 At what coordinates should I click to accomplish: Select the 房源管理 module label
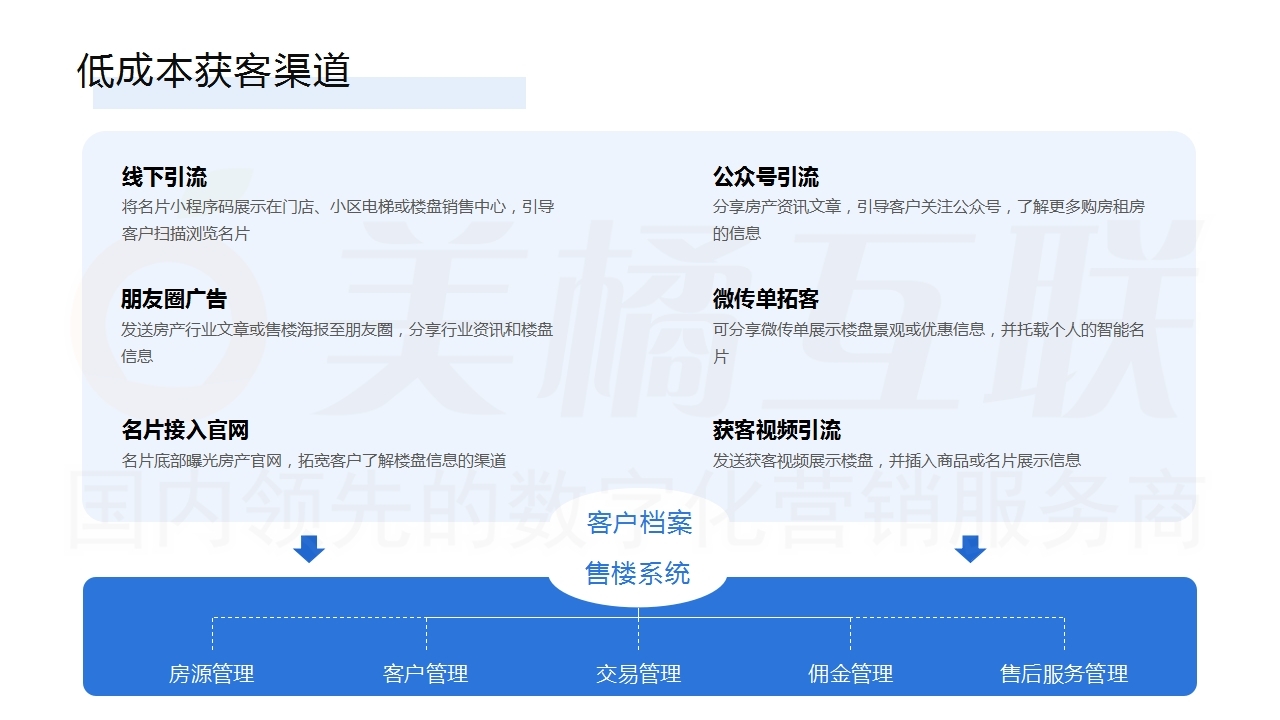point(211,674)
